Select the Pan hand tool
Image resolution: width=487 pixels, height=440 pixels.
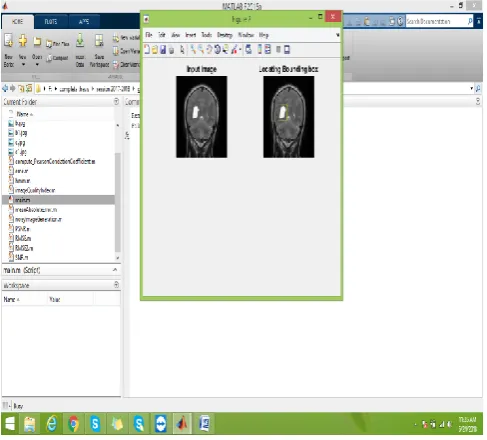click(209, 50)
